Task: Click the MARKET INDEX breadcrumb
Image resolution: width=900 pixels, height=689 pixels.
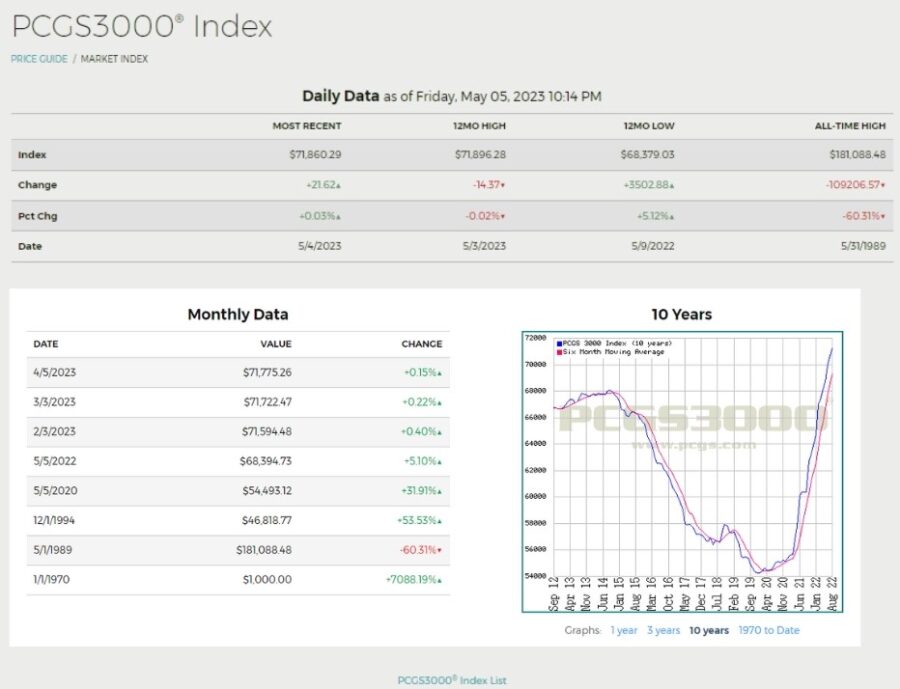Action: (114, 59)
